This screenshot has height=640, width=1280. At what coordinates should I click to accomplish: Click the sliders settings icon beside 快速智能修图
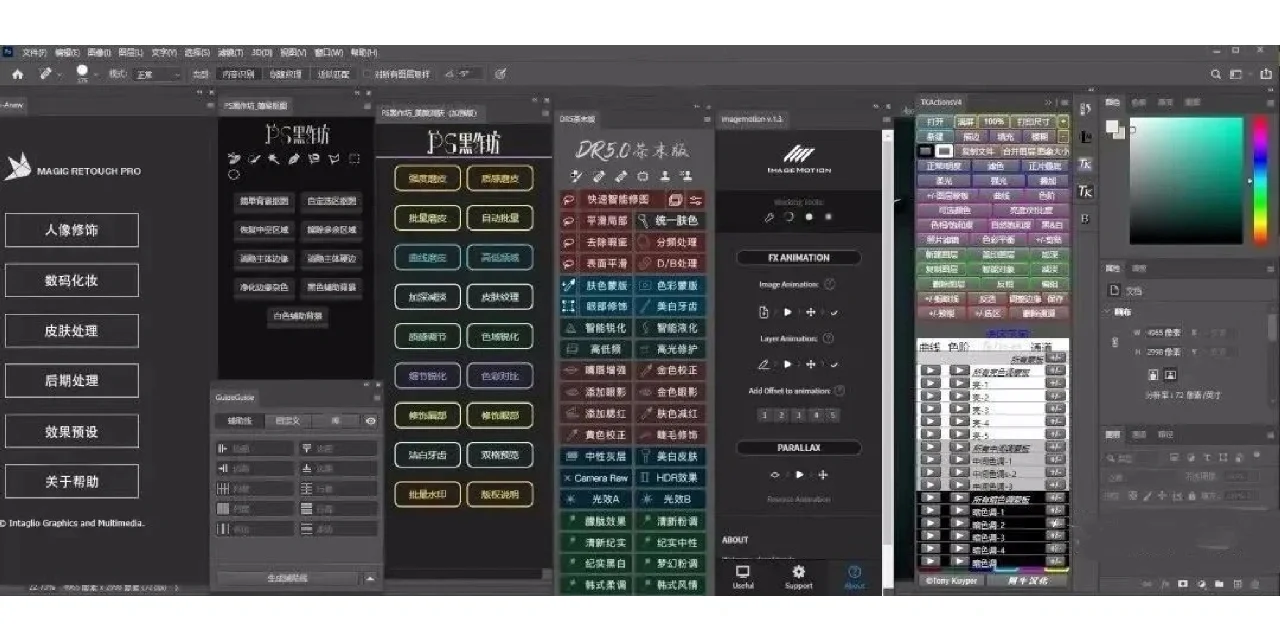[695, 200]
